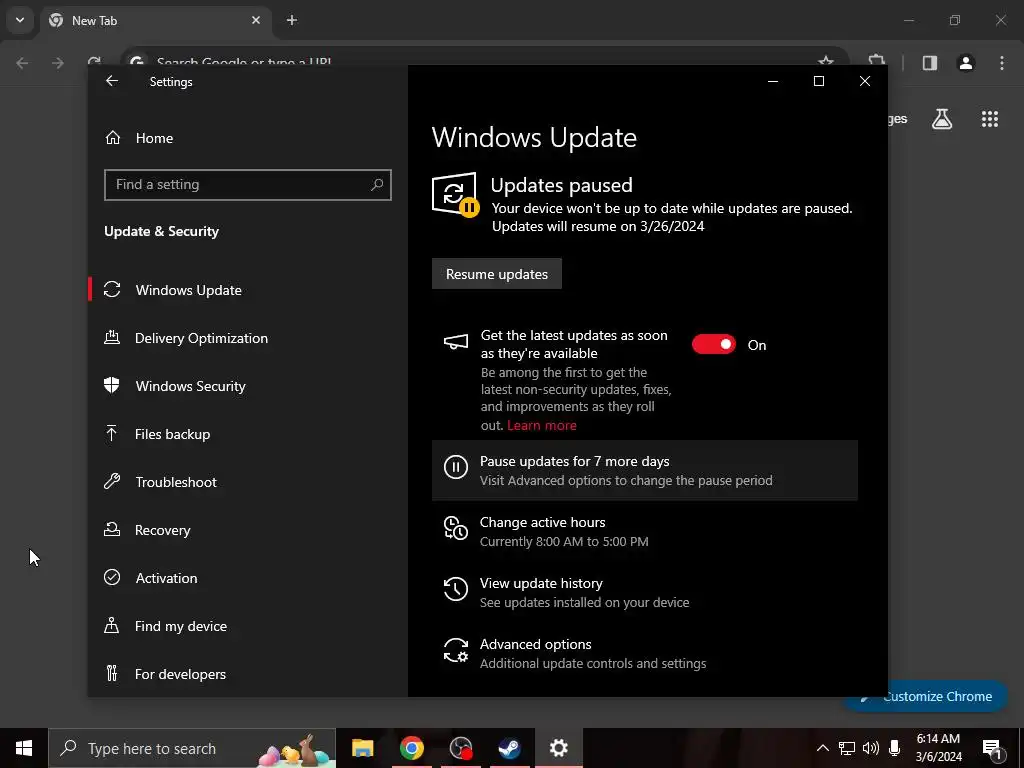Image resolution: width=1024 pixels, height=768 pixels.
Task: Select the New Tab tab in Chrome
Action: [157, 20]
